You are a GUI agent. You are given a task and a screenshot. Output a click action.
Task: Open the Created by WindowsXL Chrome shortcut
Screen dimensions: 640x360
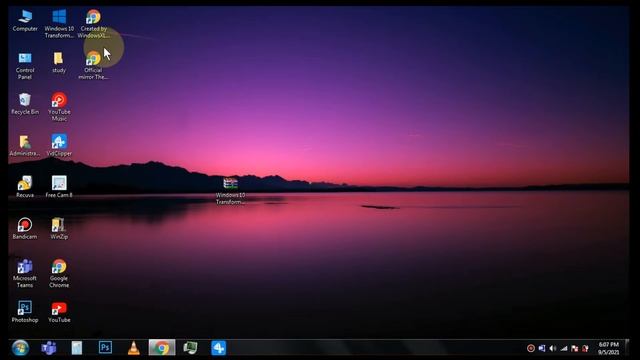tap(93, 24)
